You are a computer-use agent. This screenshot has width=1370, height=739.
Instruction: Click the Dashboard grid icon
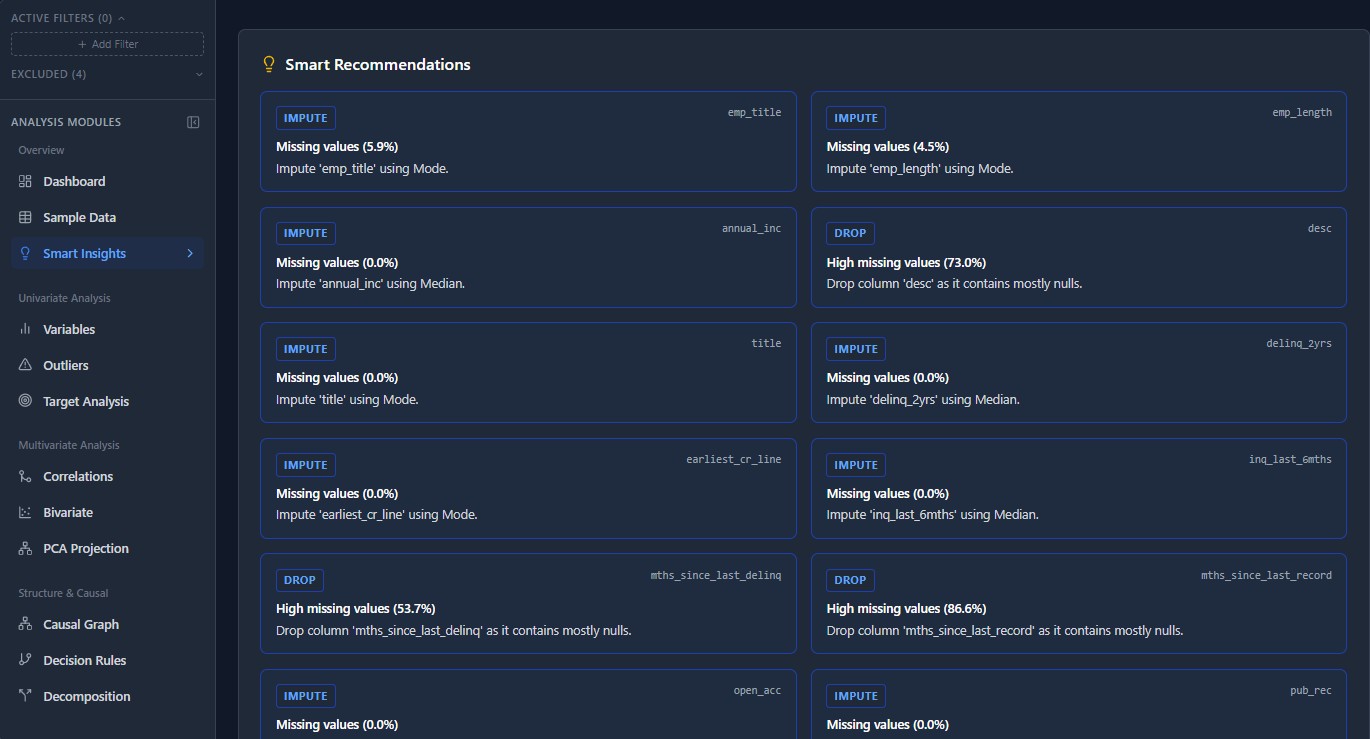pos(25,182)
